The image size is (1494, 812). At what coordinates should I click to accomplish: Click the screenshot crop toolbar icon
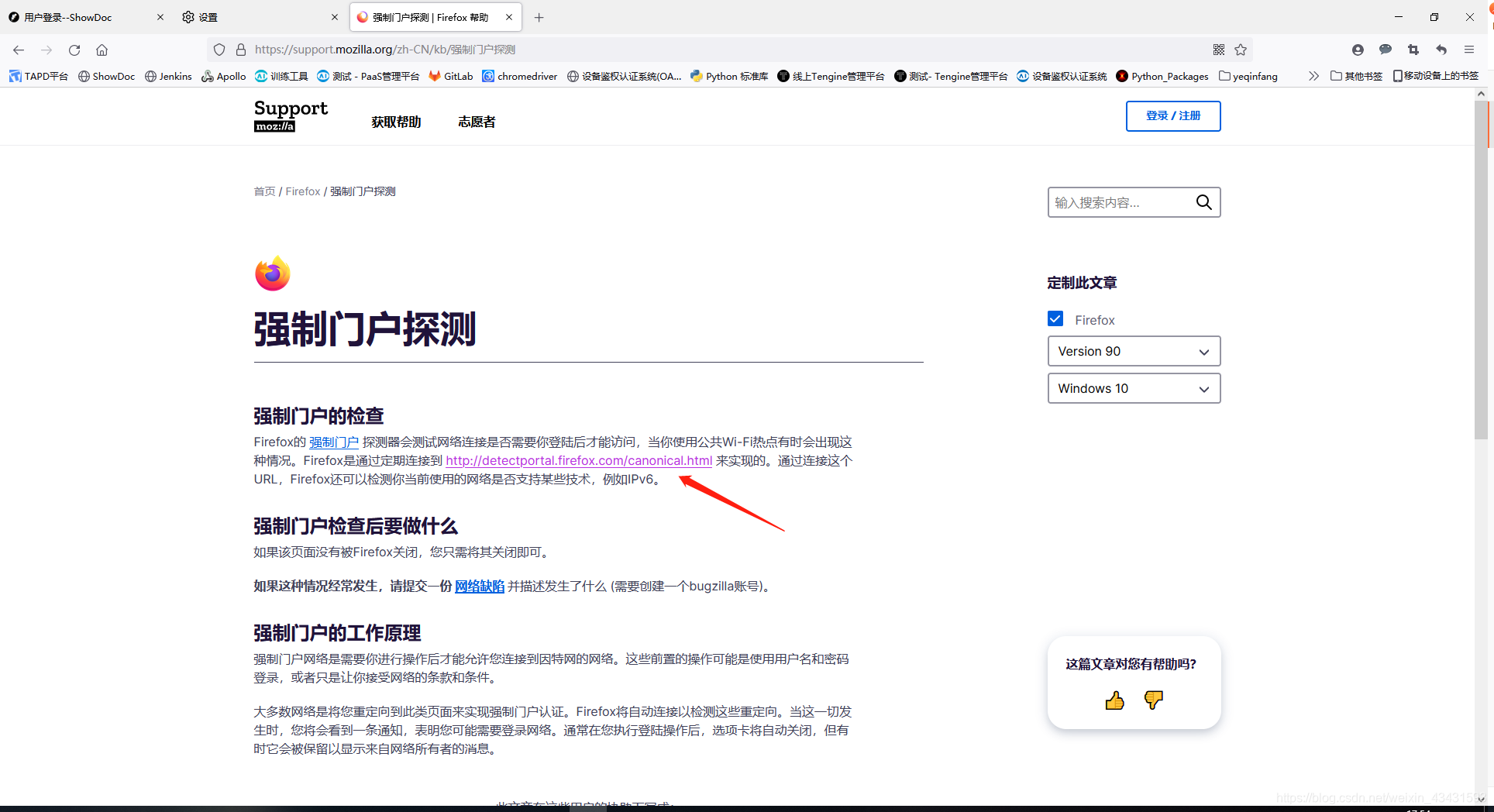(1413, 50)
